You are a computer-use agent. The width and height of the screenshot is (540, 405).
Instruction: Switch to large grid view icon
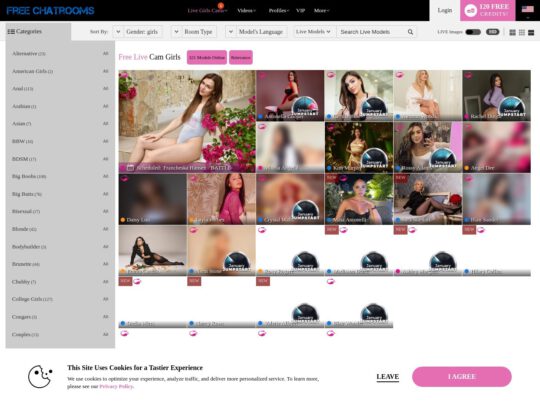tap(512, 32)
